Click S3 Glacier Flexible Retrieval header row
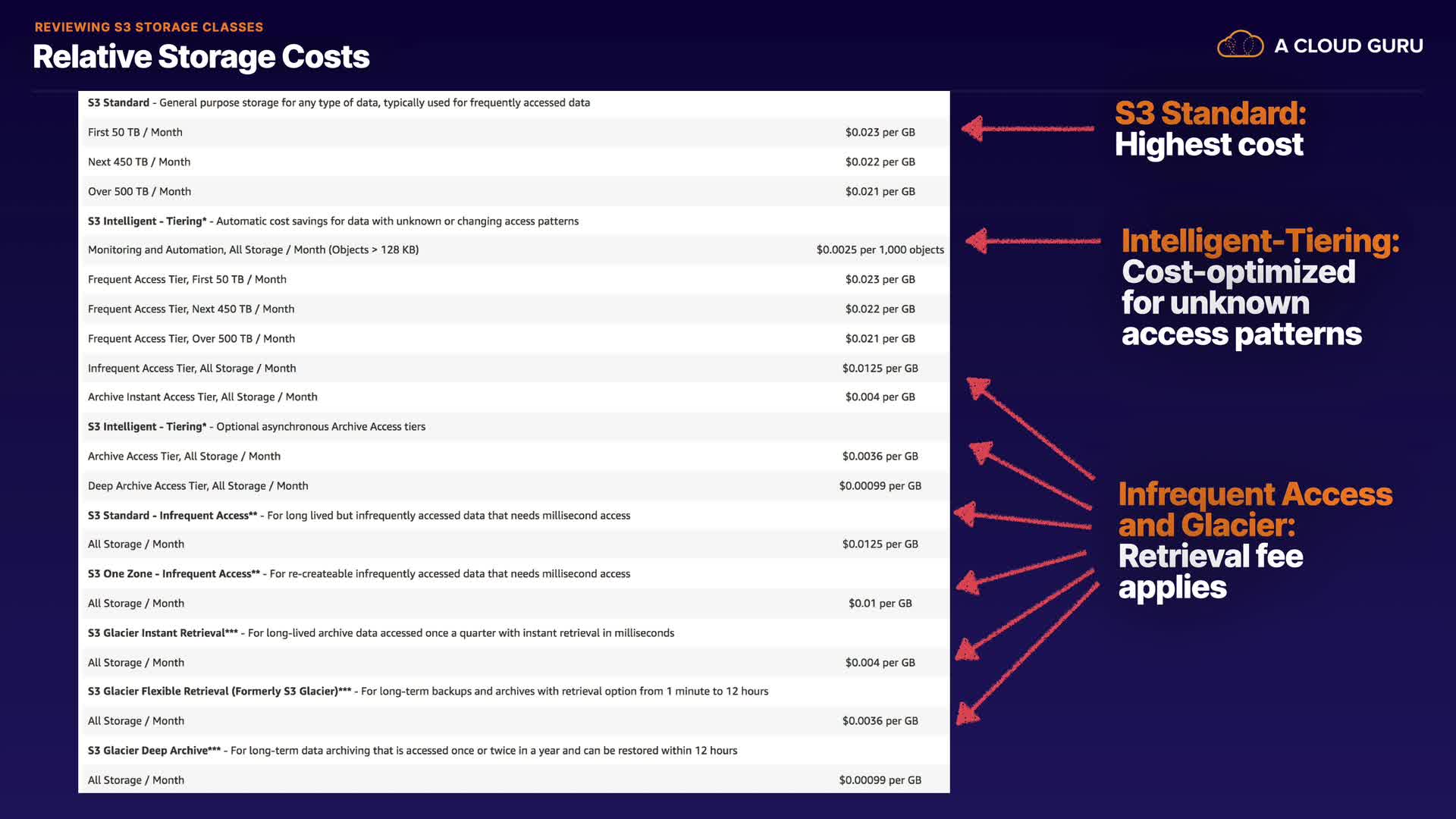 click(428, 691)
